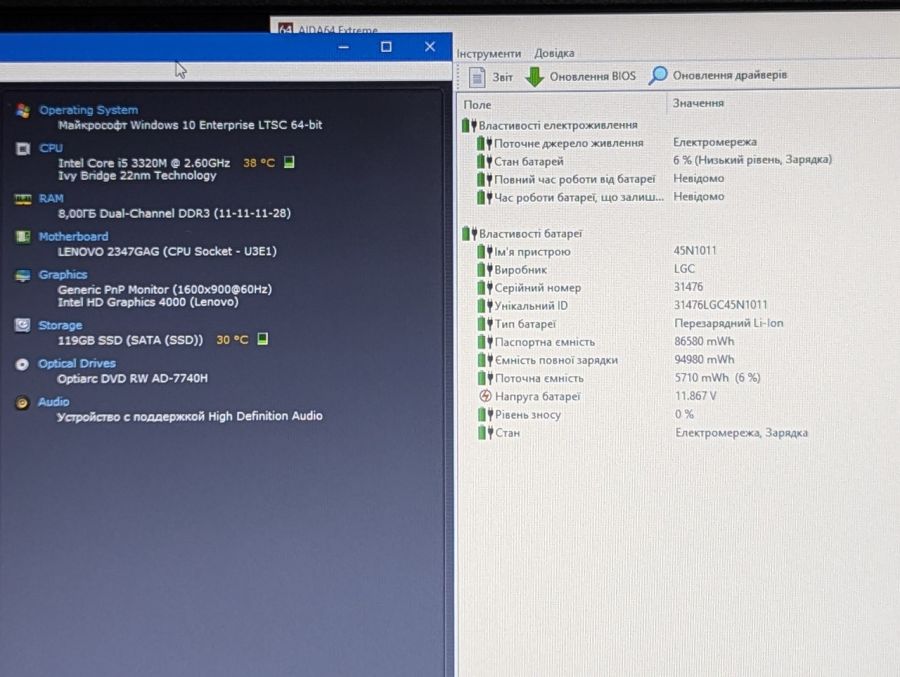This screenshot has height=677, width=900.
Task: Click battery icon beside Тип батареї
Action: coord(486,323)
